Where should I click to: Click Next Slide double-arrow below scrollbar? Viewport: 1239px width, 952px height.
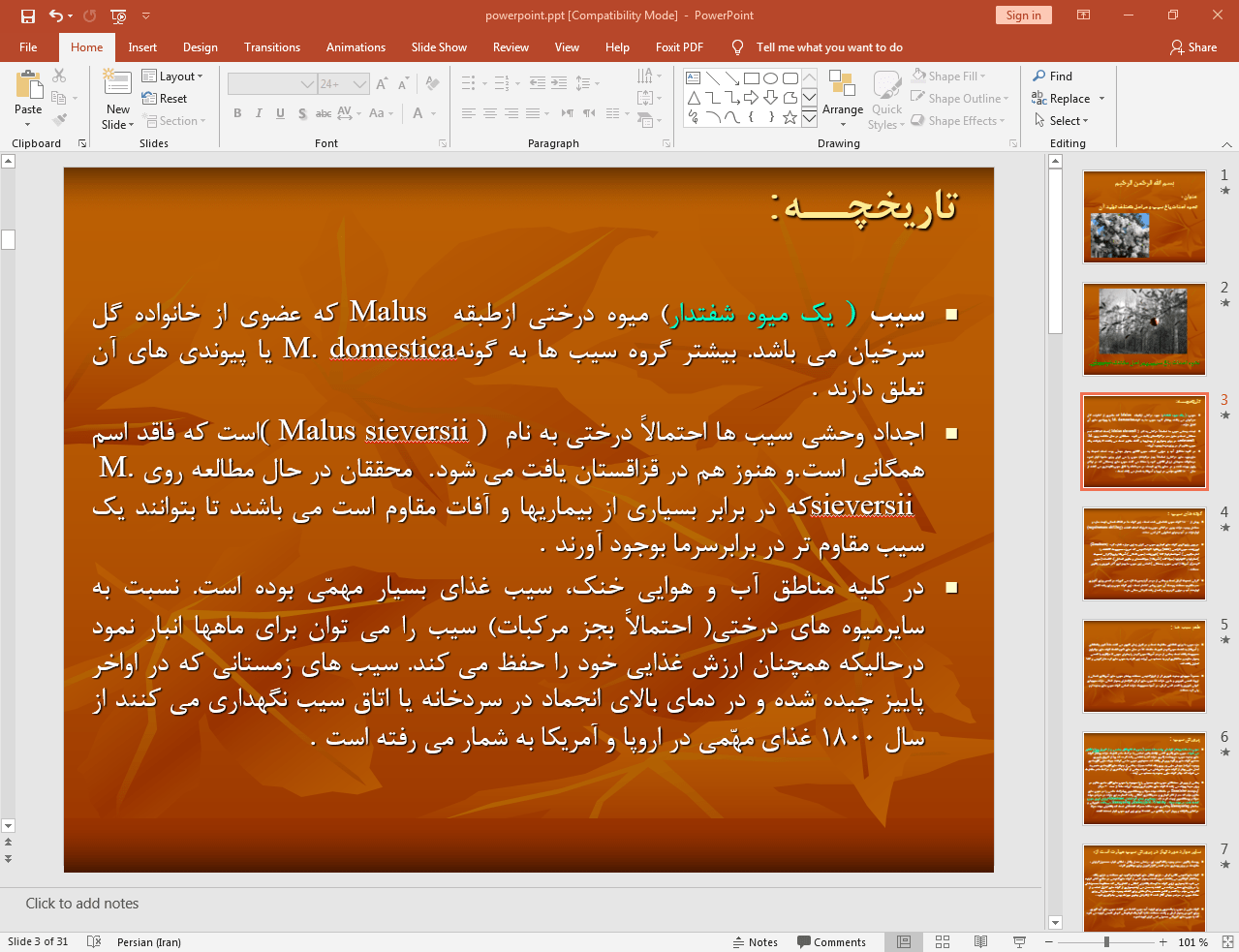pos(8,859)
